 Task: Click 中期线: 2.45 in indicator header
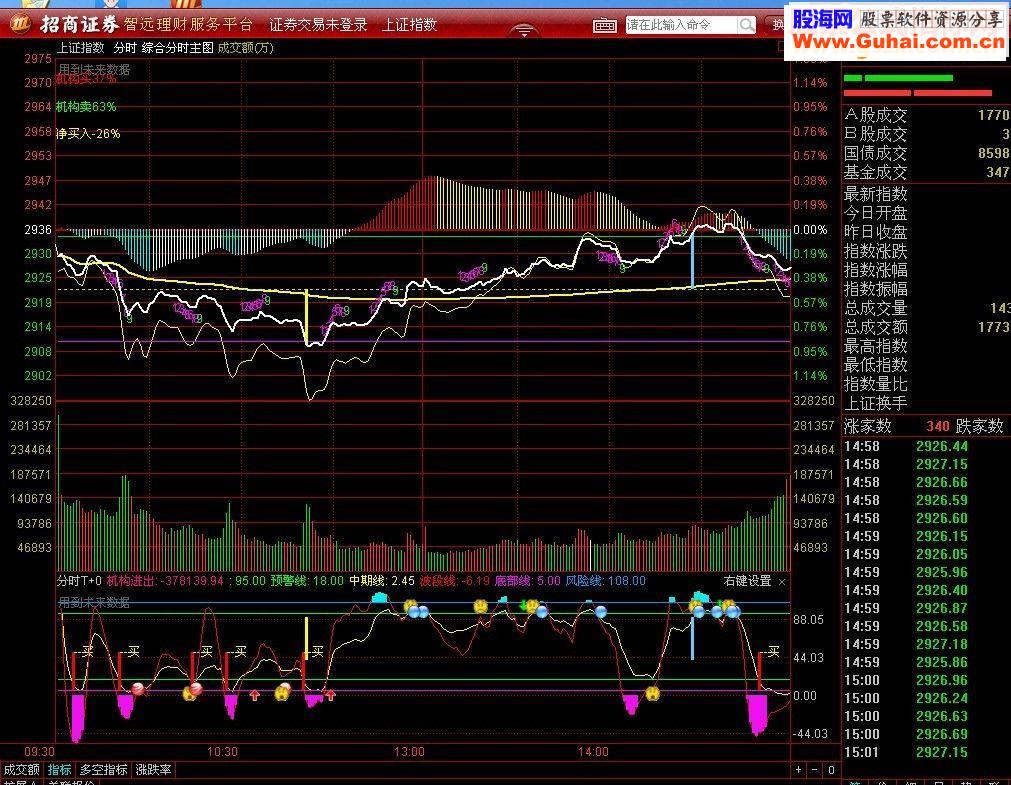point(382,581)
